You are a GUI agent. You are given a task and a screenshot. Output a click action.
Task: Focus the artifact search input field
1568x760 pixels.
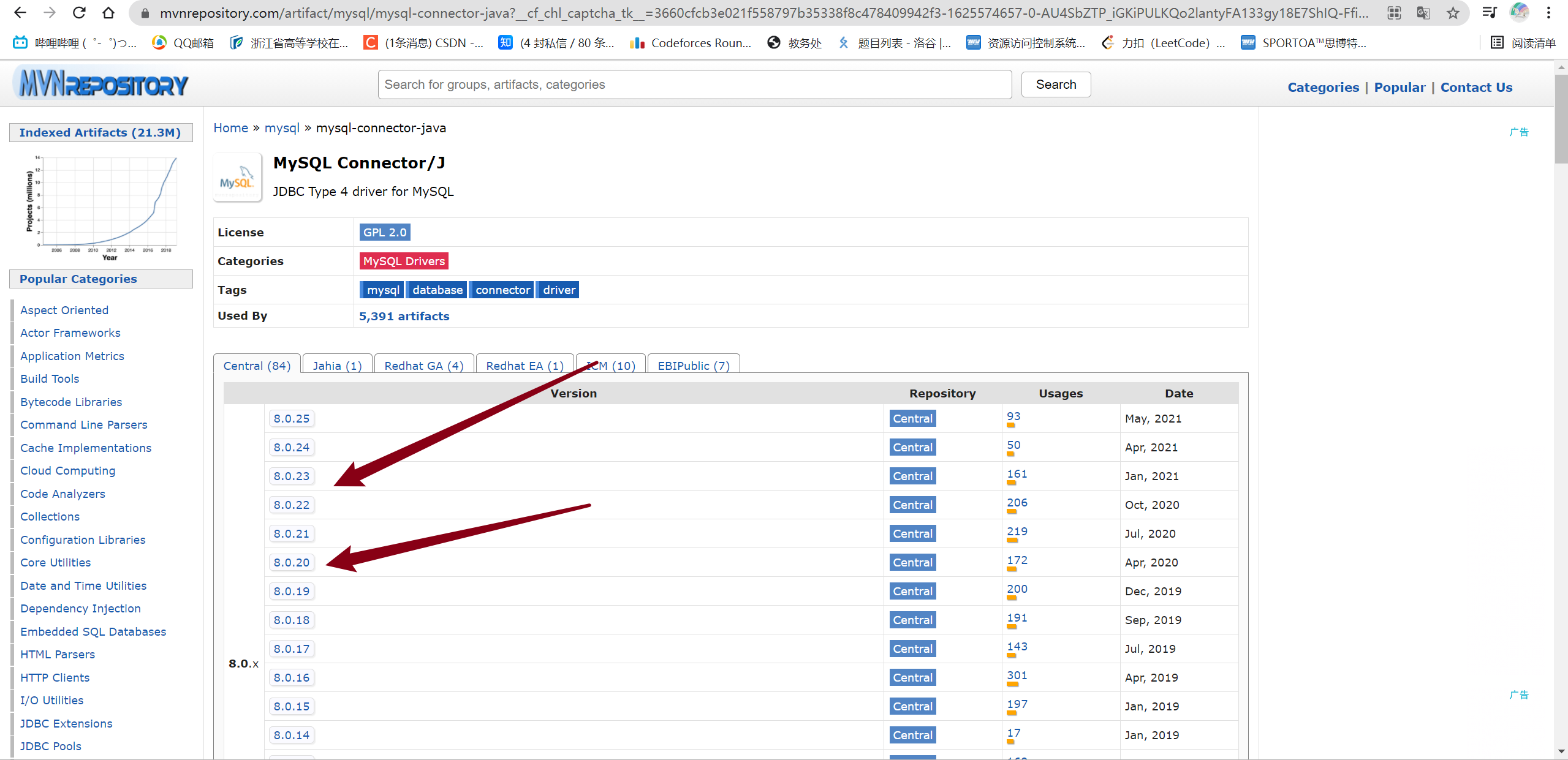(694, 85)
